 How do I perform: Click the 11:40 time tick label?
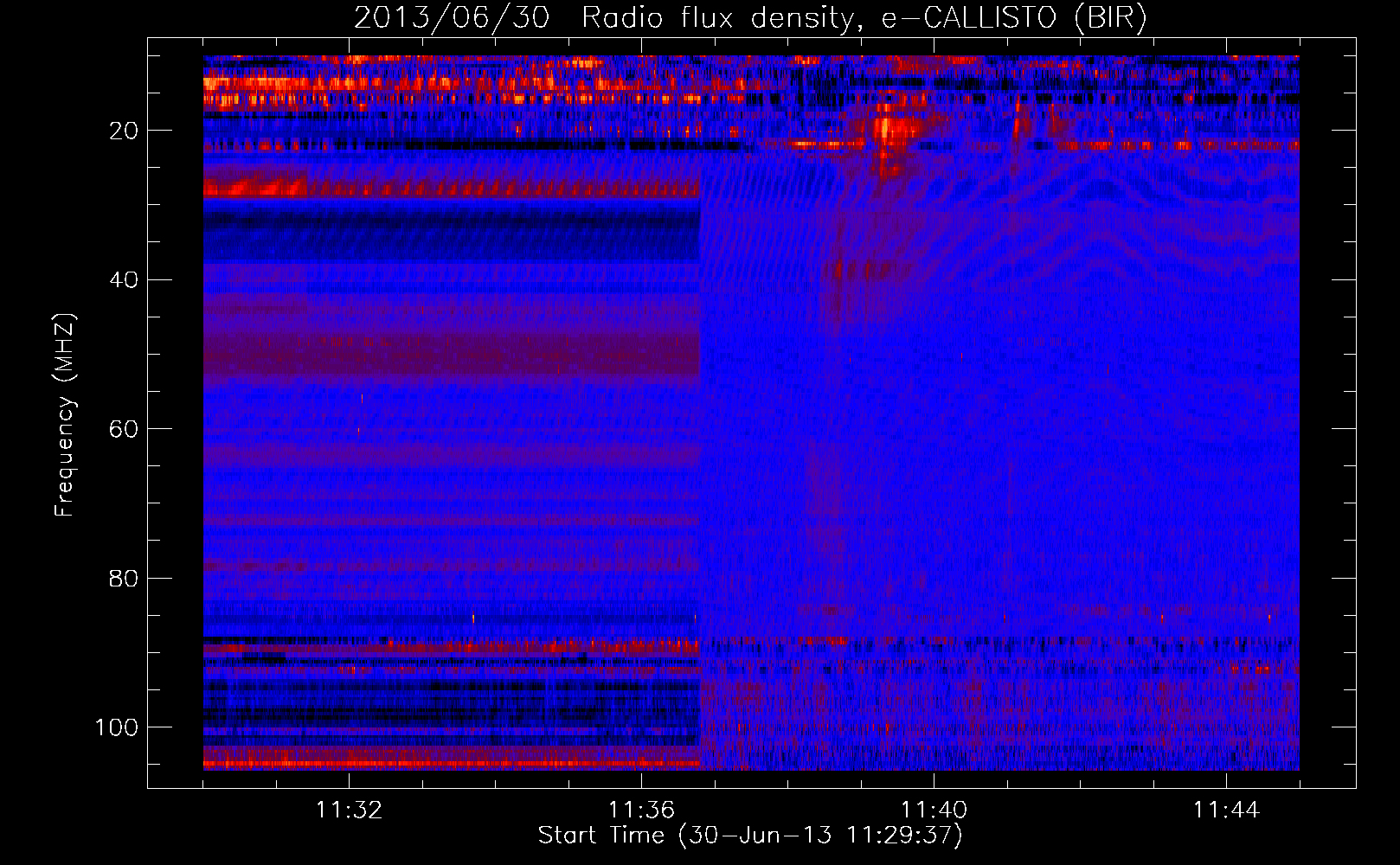click(934, 811)
